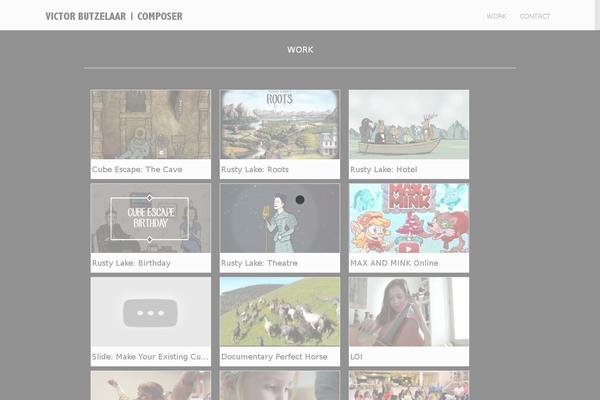This screenshot has width=600, height=400.
Task: Open the LOI cello player thumbnail
Action: pos(409,312)
